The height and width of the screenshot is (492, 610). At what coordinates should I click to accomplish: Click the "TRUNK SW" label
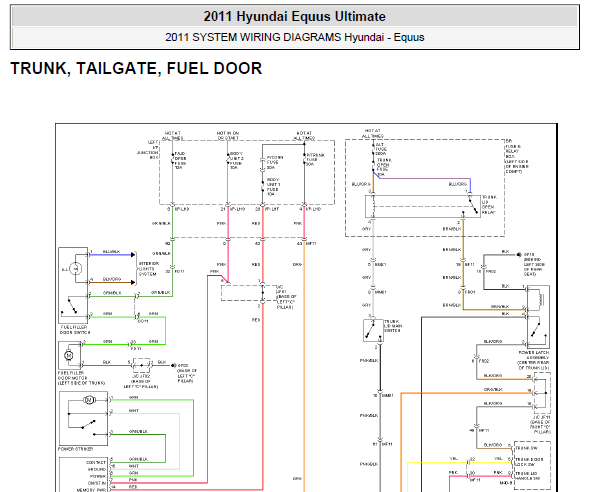click(x=526, y=448)
